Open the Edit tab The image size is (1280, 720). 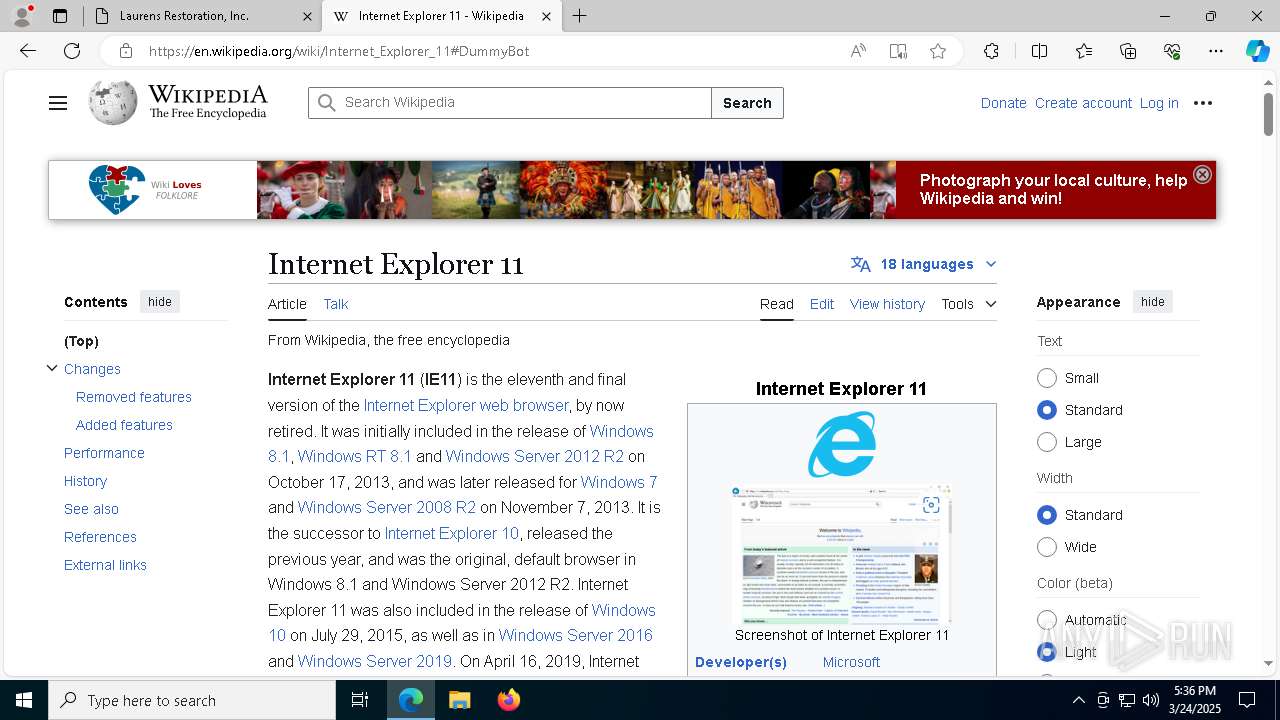click(822, 304)
